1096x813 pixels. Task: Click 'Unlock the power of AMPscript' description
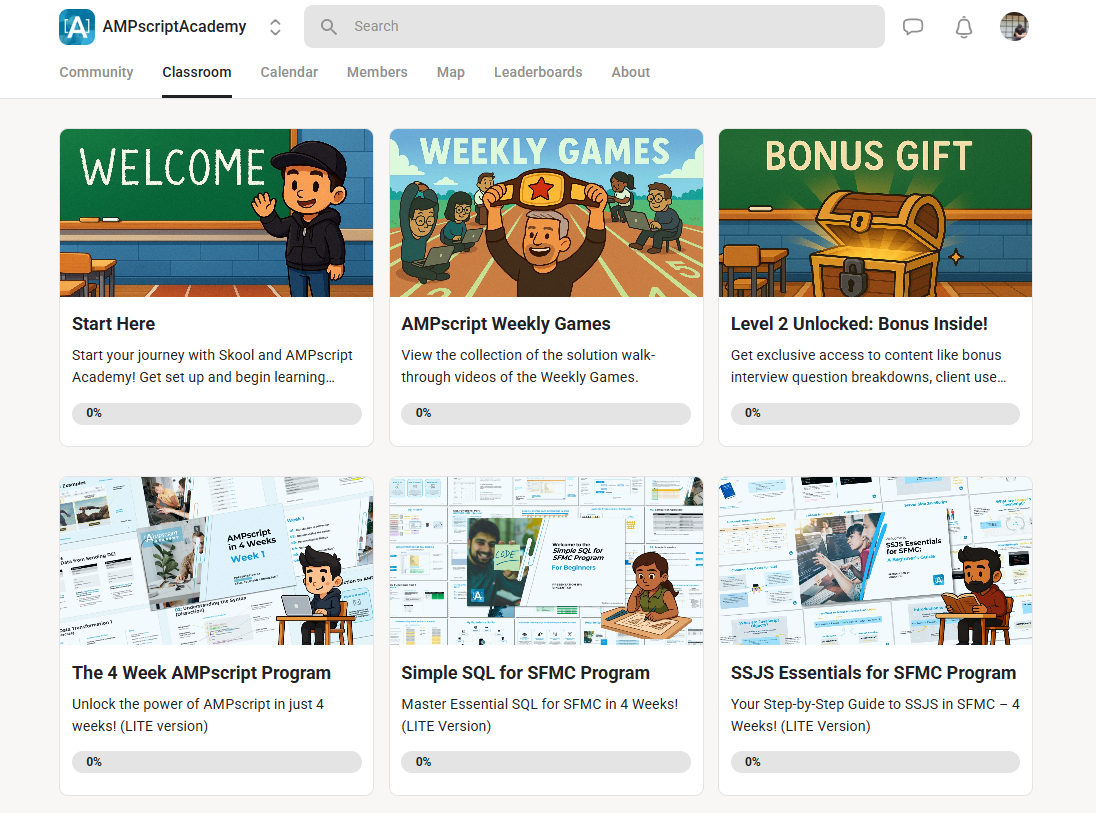tap(198, 714)
